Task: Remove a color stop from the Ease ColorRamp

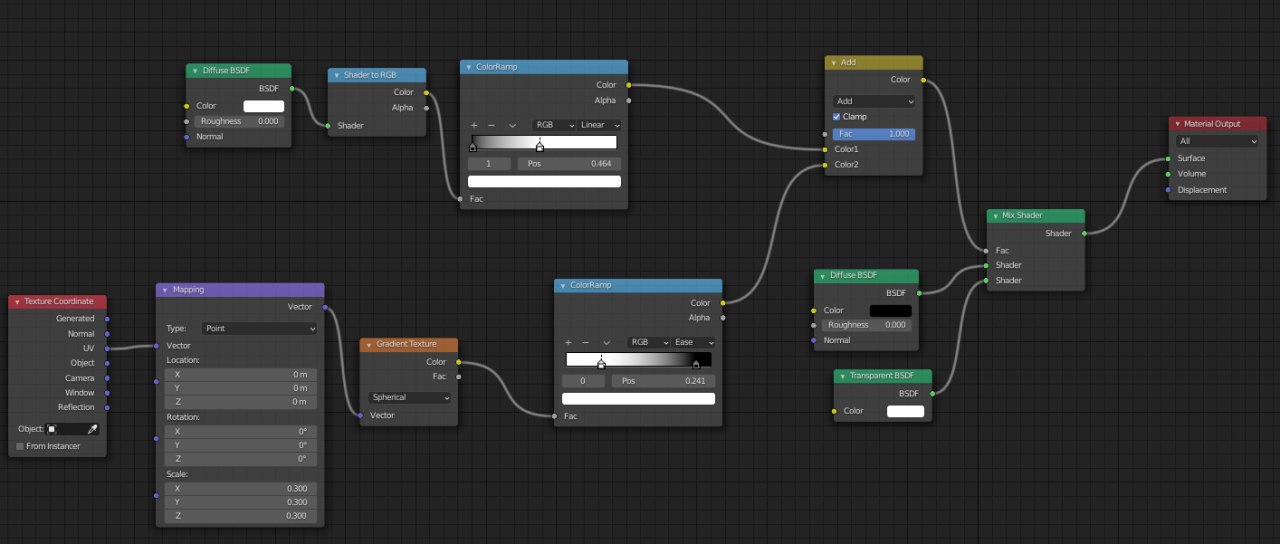Action: point(586,342)
